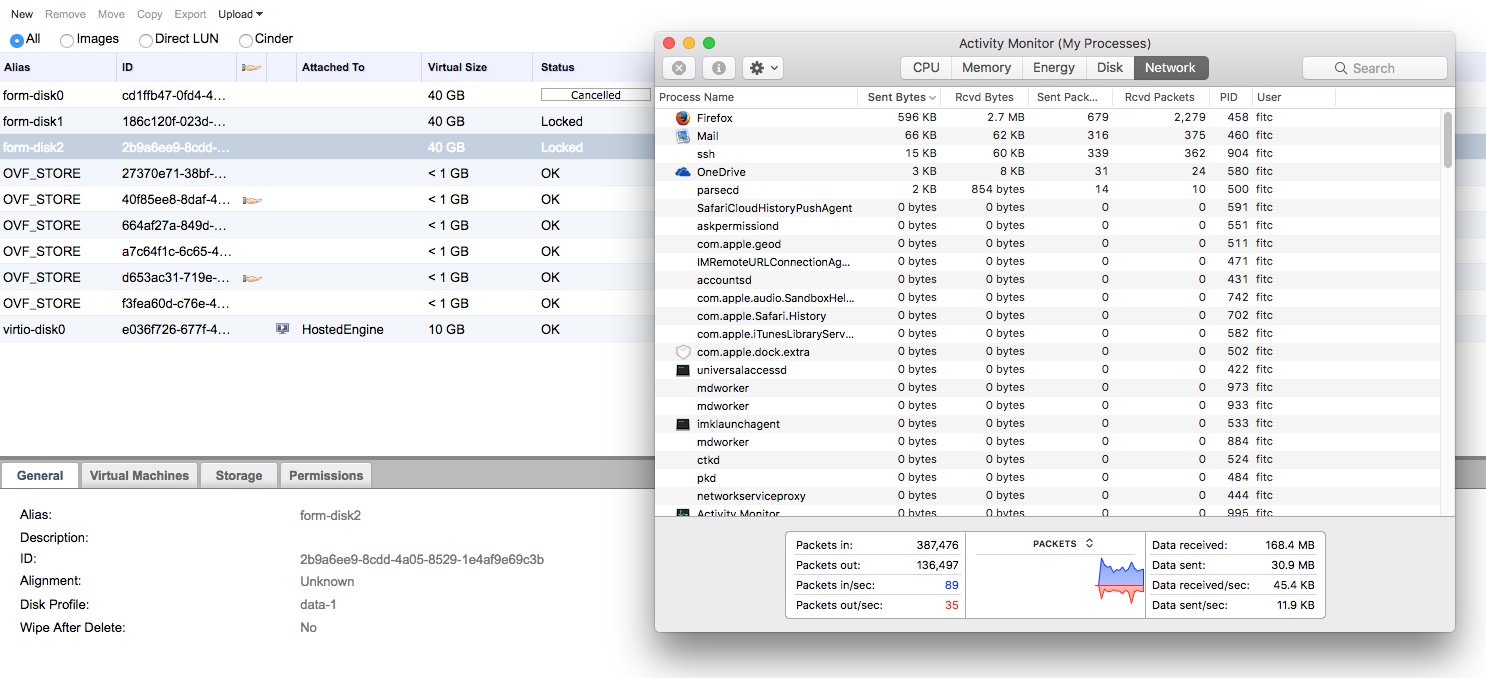This screenshot has width=1486, height=678.
Task: Click the HostedEngine VM monitor icon
Action: click(283, 329)
